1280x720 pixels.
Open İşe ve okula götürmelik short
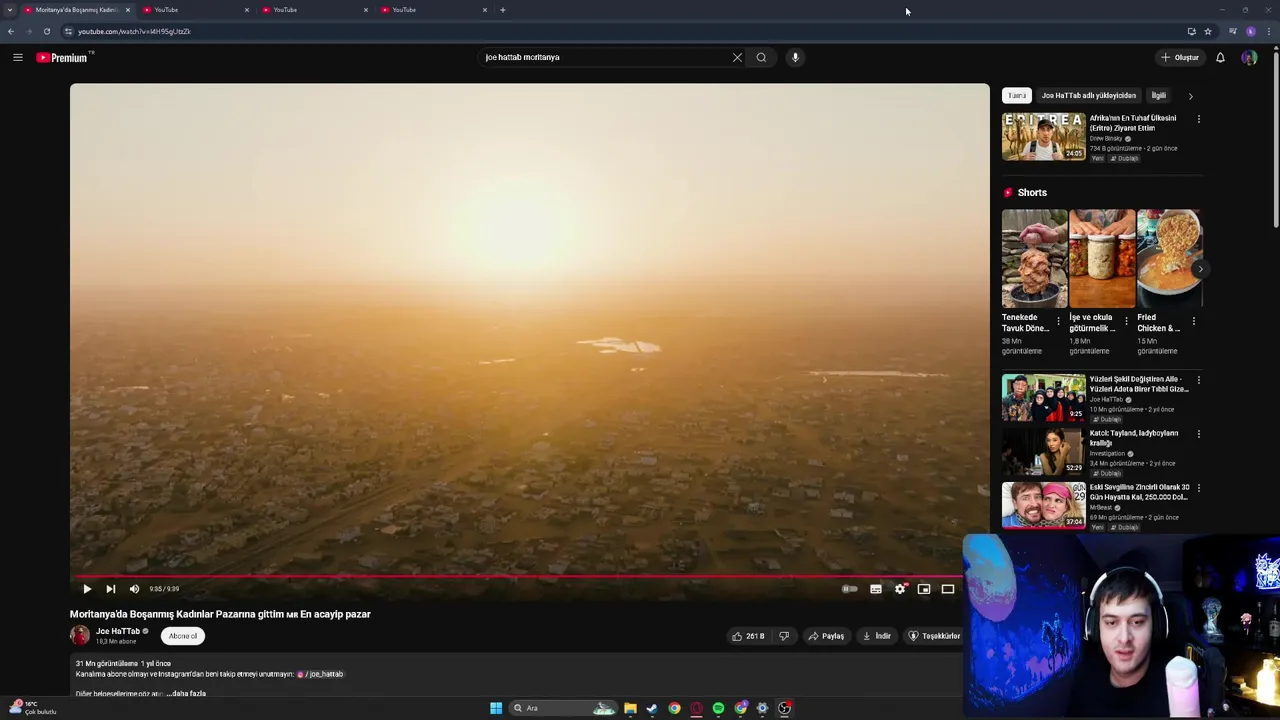point(1102,258)
